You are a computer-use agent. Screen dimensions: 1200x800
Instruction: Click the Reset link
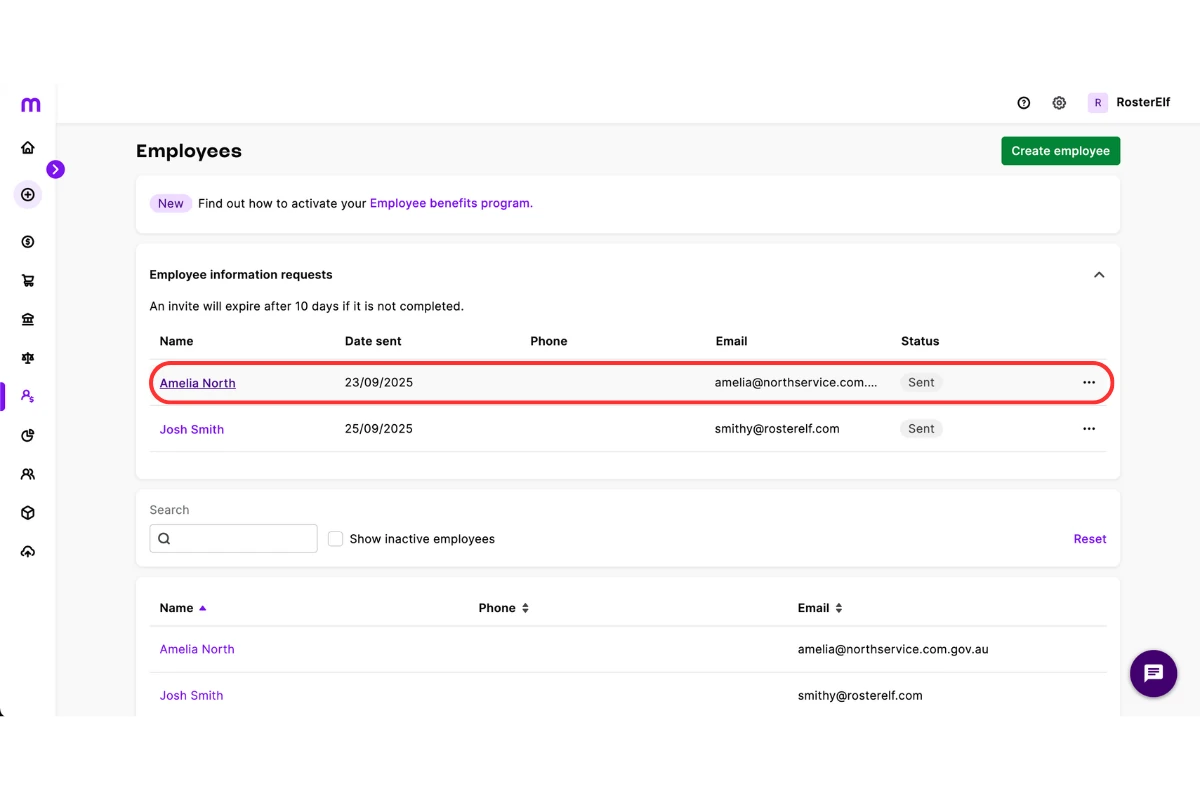(x=1090, y=539)
